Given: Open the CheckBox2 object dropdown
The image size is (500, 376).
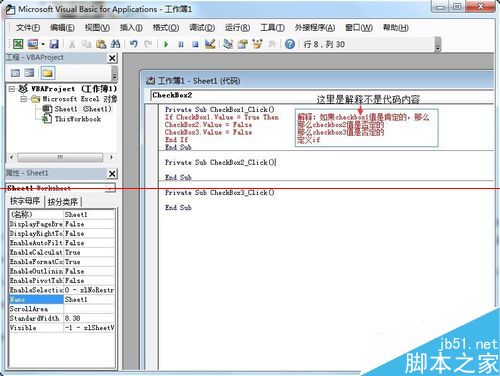Looking at the screenshot, I should click(321, 95).
